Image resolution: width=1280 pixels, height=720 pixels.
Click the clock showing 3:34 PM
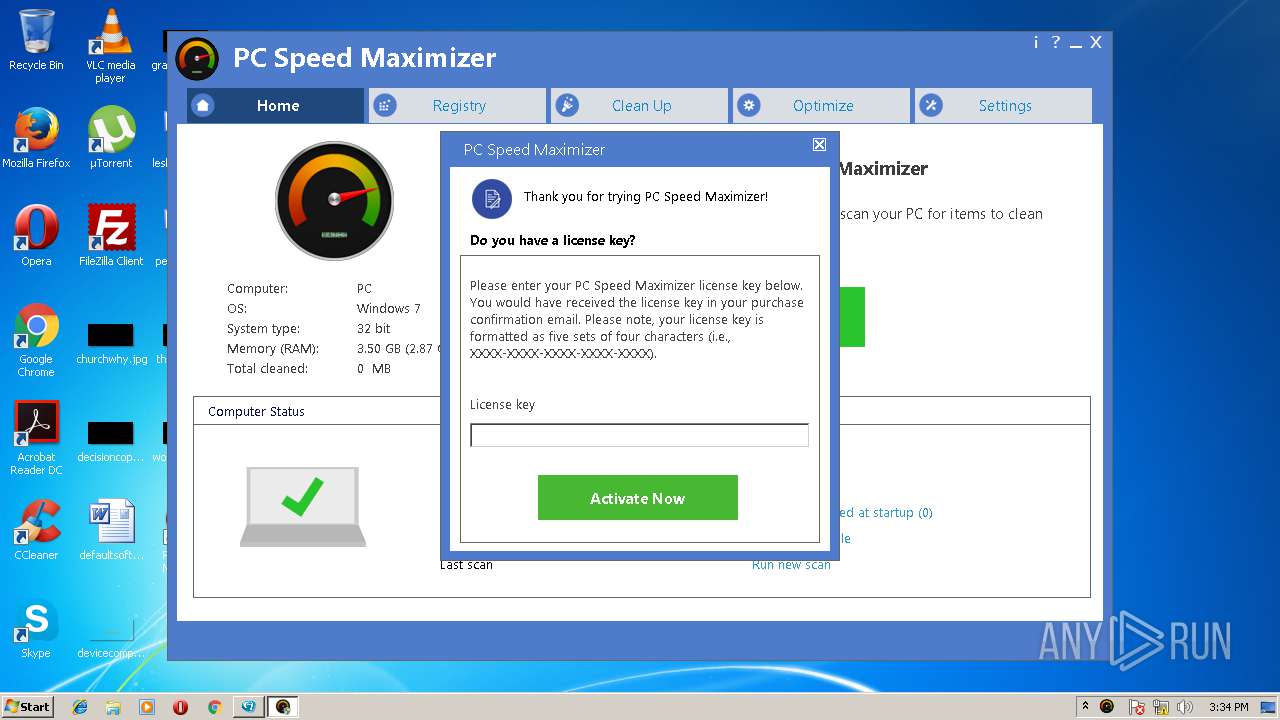1228,707
